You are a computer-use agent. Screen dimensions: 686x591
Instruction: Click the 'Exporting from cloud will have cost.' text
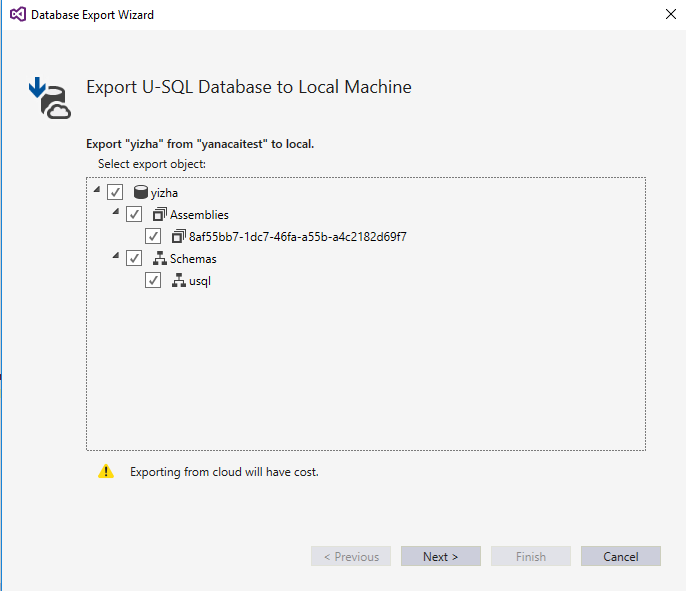224,472
